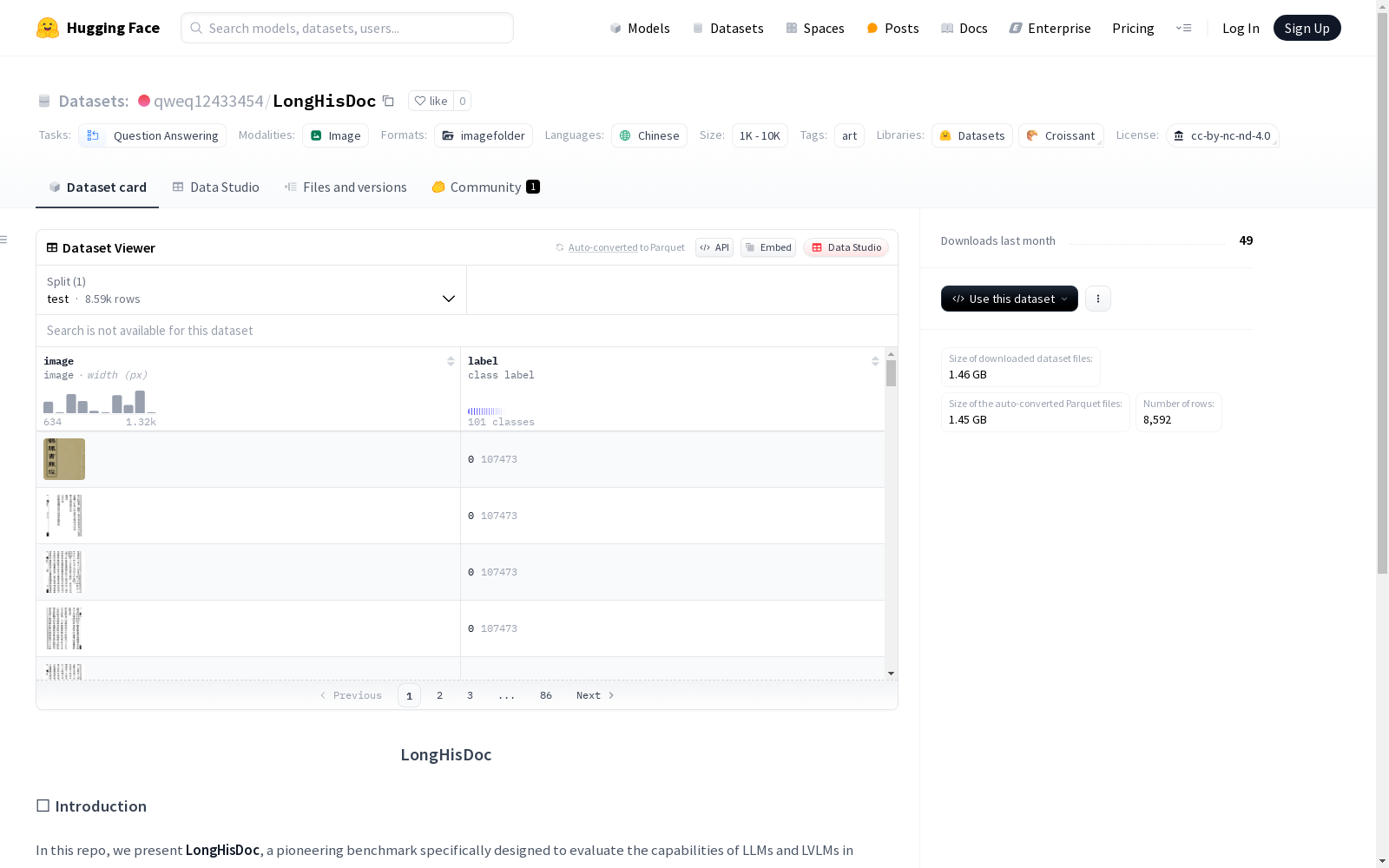Click the Next page button
Viewport: 1389px width, 868px height.
point(596,695)
